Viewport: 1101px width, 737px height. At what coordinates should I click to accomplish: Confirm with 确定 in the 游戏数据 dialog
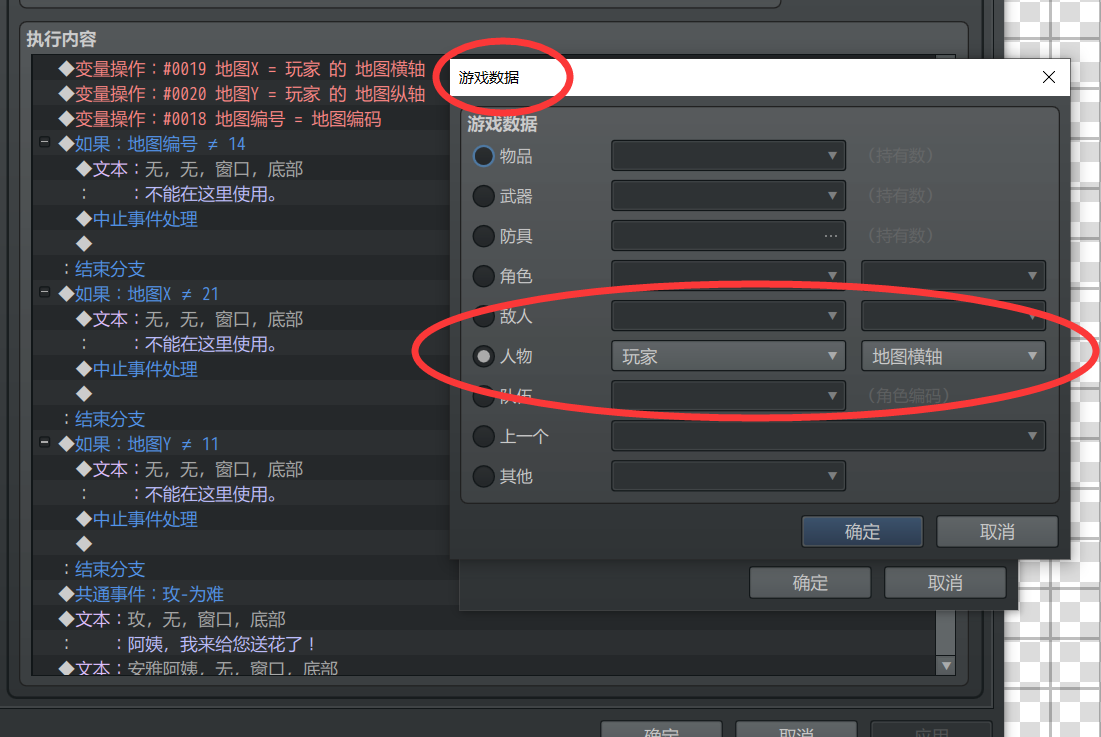click(862, 532)
